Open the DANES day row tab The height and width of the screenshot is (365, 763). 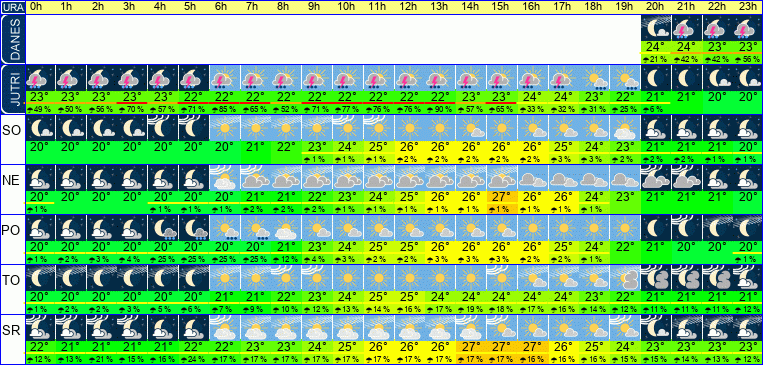[x=12, y=39]
